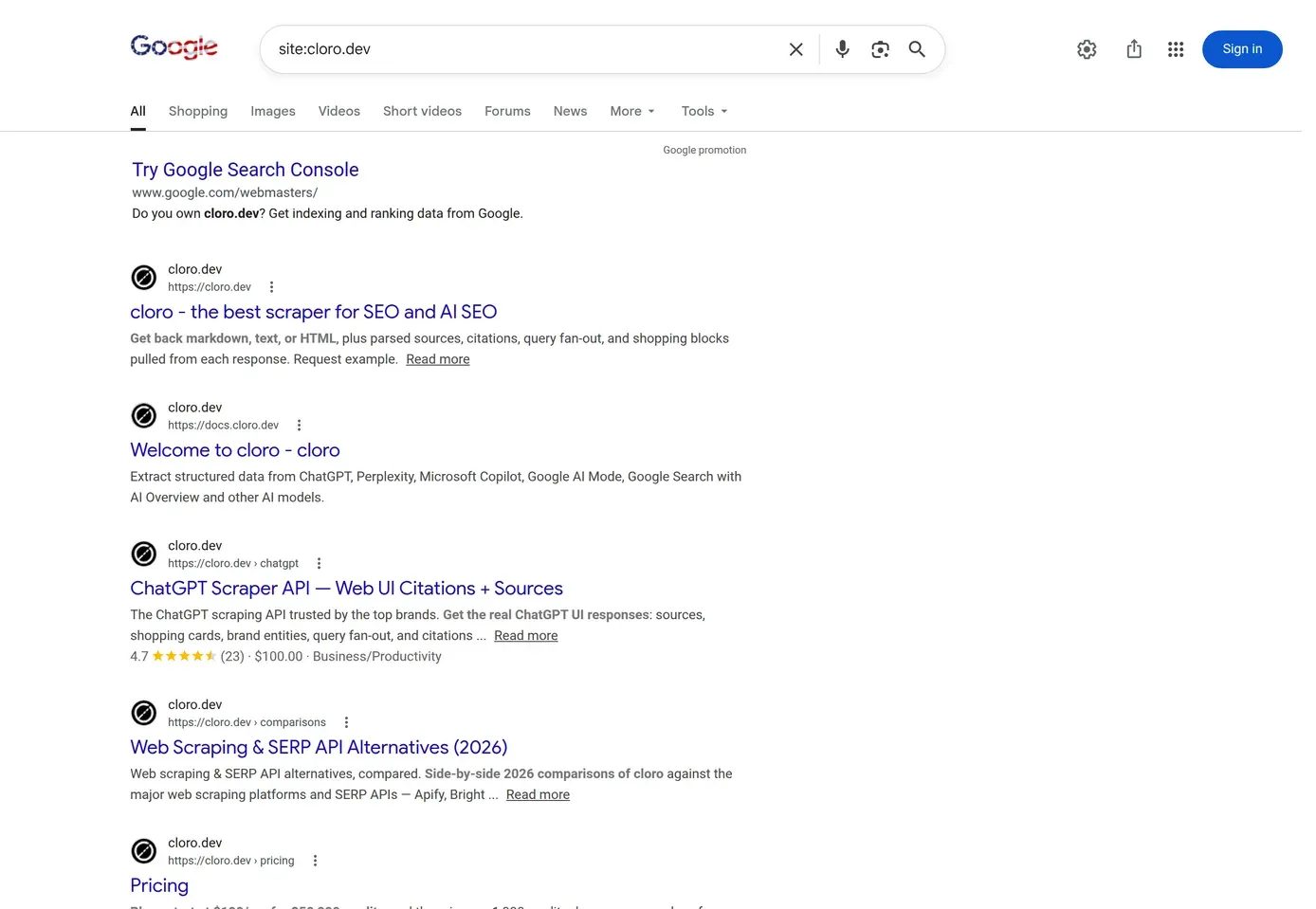Click the 'Google promotion' label
The width and height of the screenshot is (1316, 909).
(x=704, y=150)
